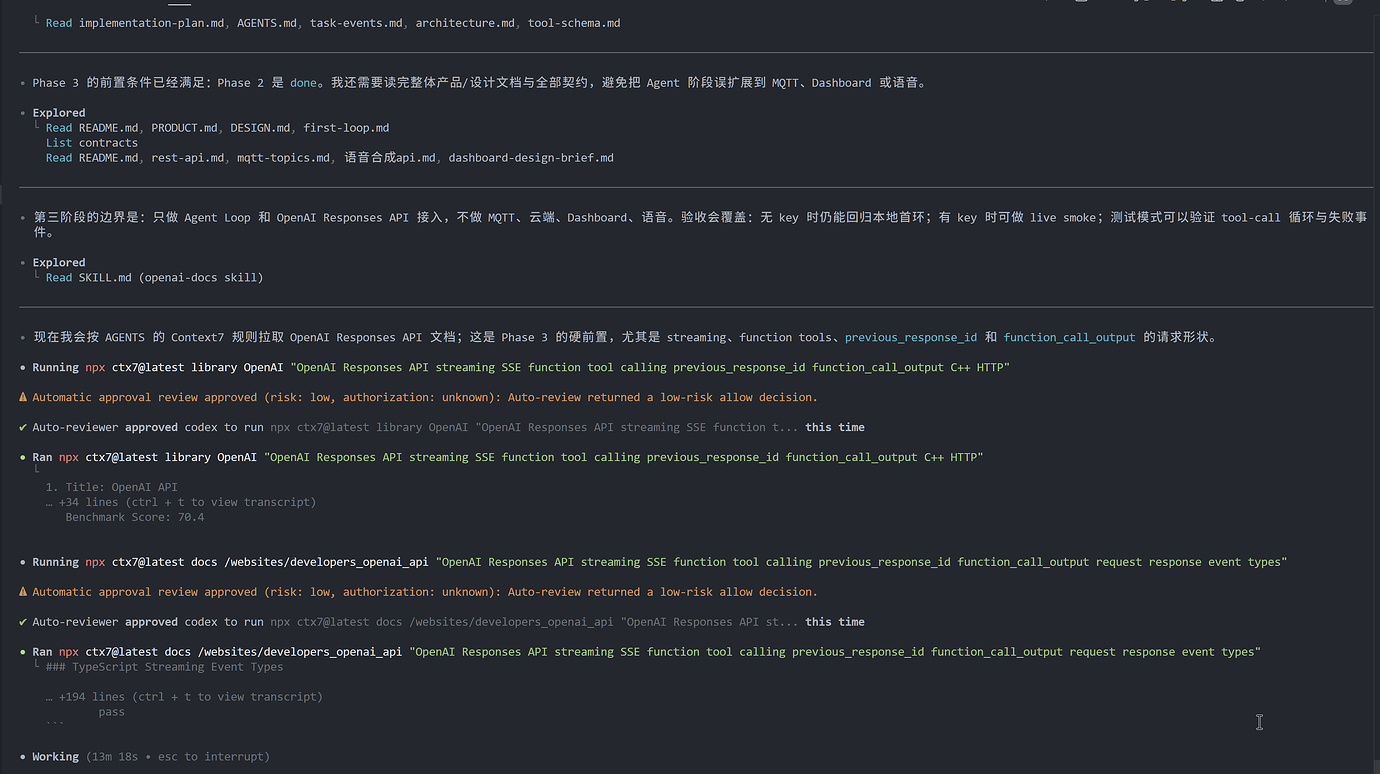The height and width of the screenshot is (774, 1380).
Task: Click the "Benchmark Score: 70.4" line
Action: click(x=135, y=517)
